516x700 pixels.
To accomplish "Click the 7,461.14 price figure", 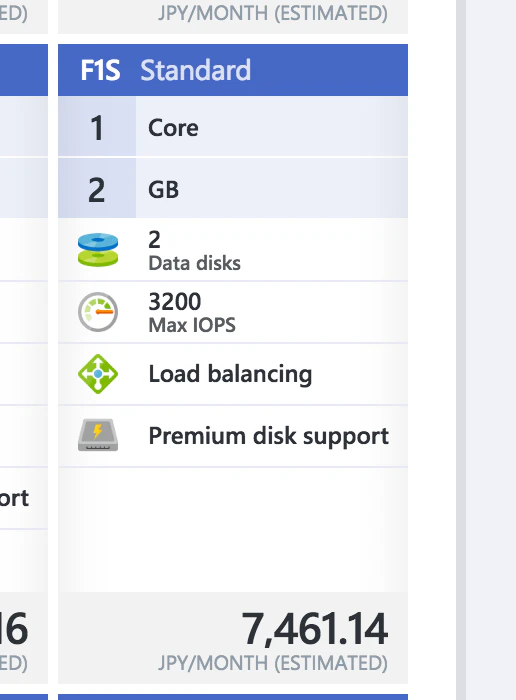I will click(314, 629).
